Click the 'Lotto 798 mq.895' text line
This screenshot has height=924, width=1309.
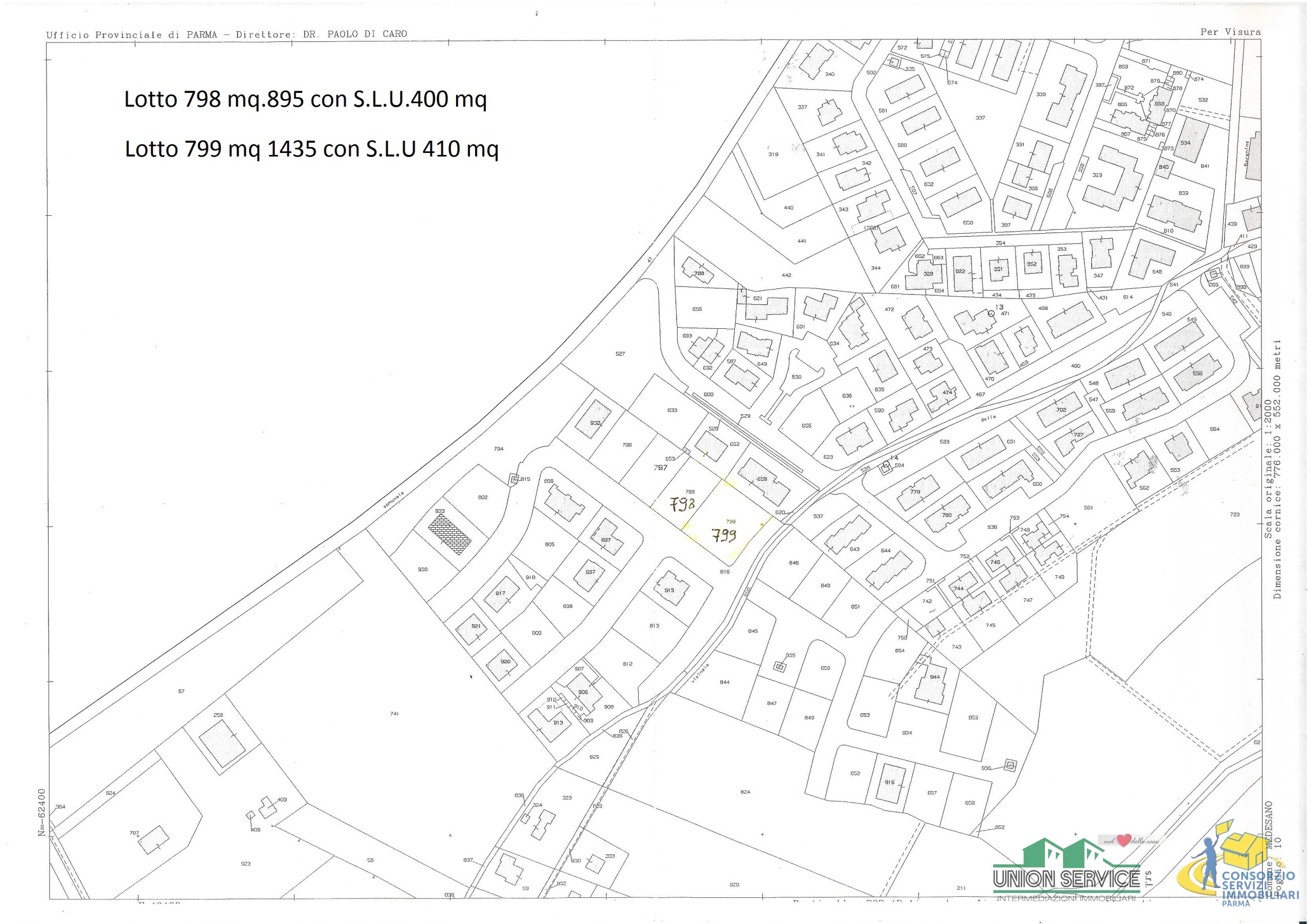pyautogui.click(x=305, y=99)
